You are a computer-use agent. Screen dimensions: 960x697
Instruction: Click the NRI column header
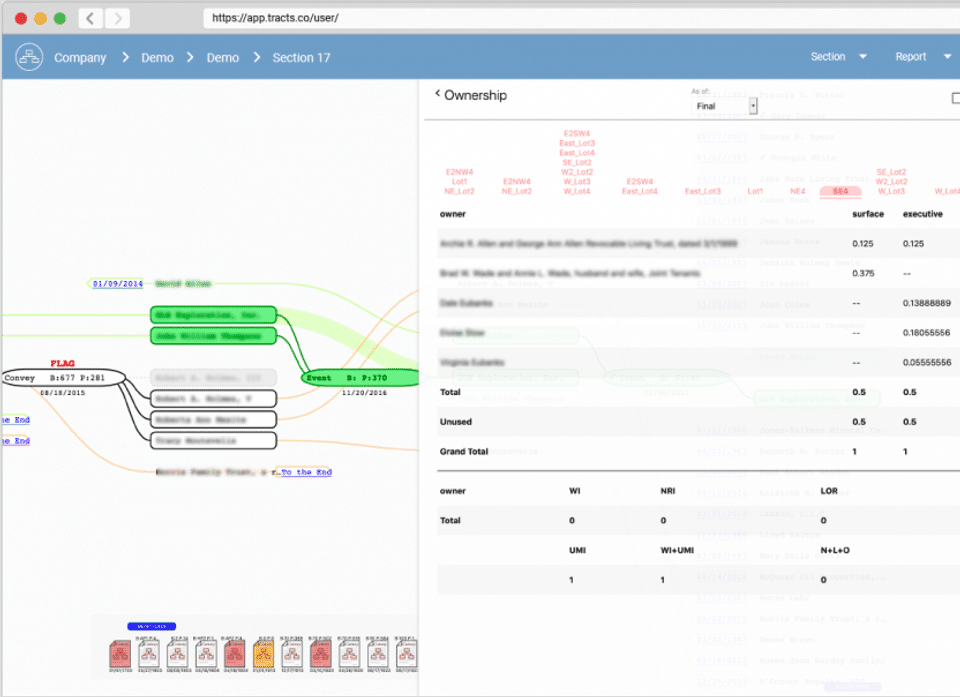click(x=668, y=491)
